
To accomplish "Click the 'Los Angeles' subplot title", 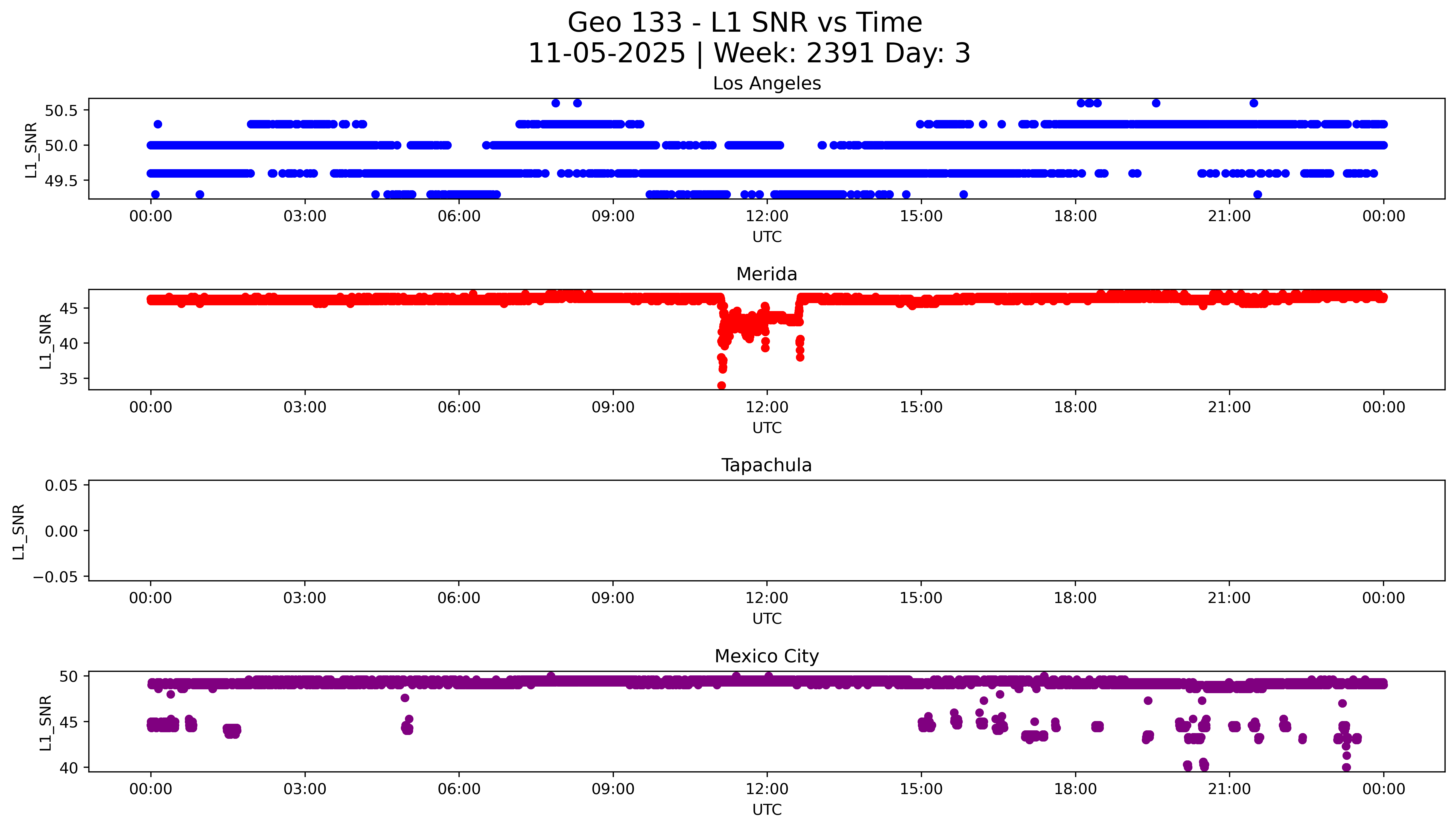I will pos(766,84).
